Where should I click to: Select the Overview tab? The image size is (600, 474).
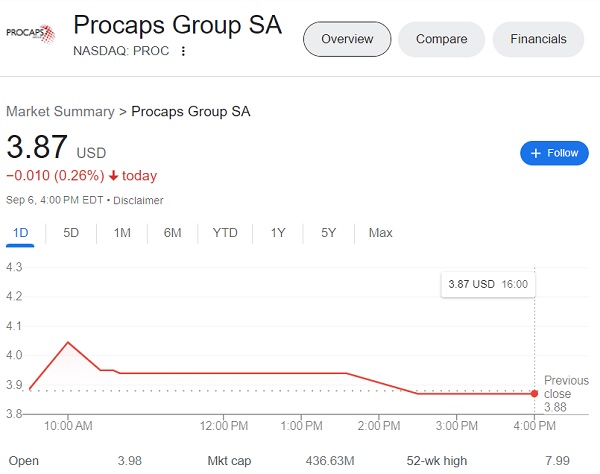tap(347, 39)
